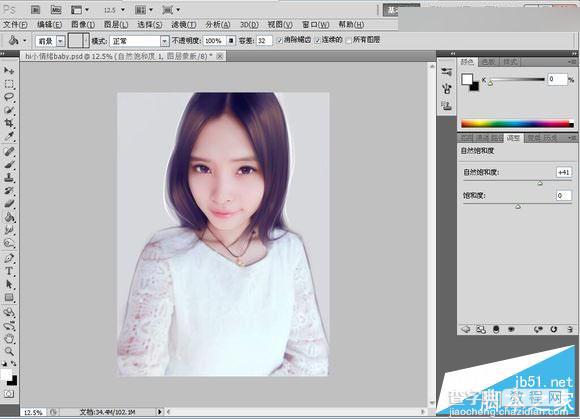The height and width of the screenshot is (419, 580).
Task: Select the Rectangular Marquee tool
Action: point(9,84)
